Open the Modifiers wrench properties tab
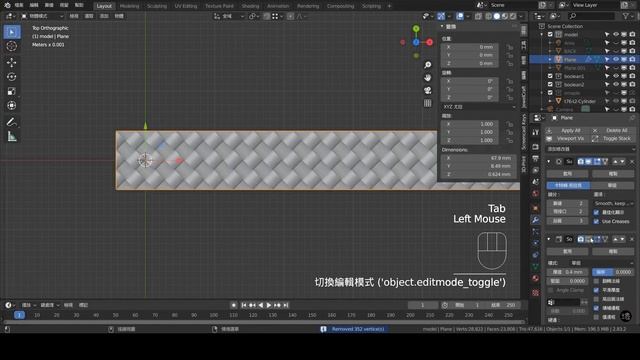Image resolution: width=640 pixels, height=360 pixels. point(536,220)
